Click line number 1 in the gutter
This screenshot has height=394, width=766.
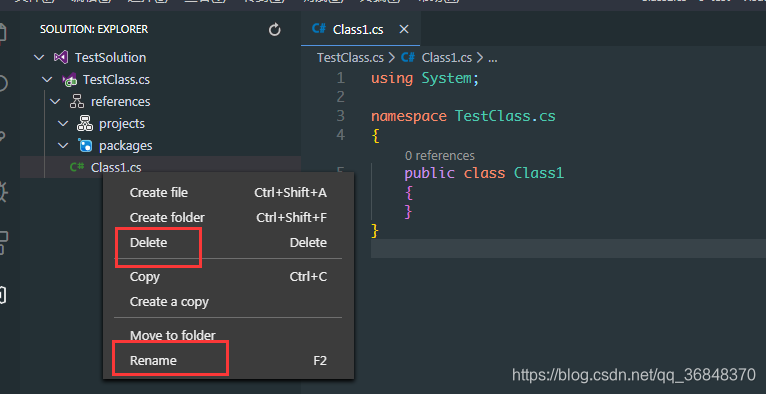pyautogui.click(x=340, y=78)
